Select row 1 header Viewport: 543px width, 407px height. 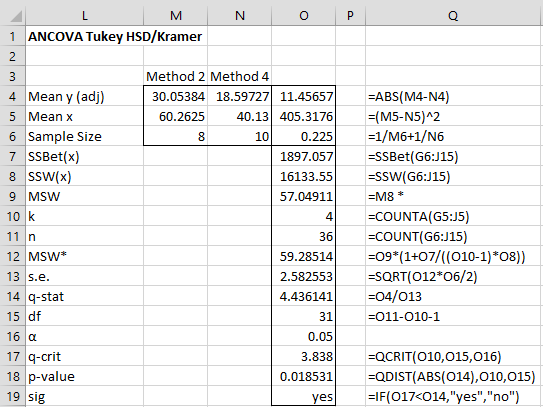tap(12, 36)
